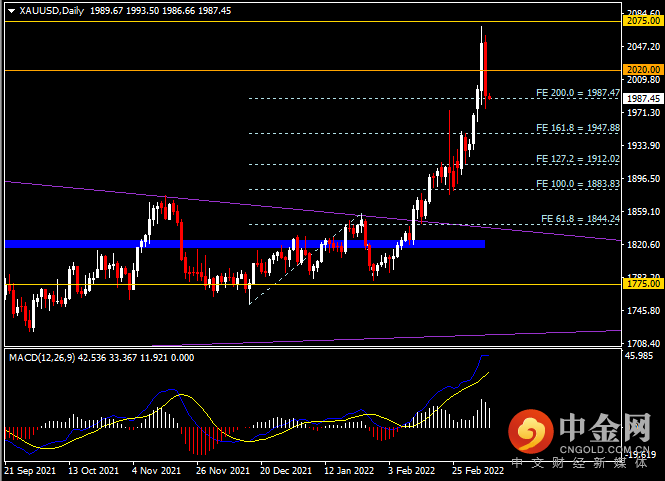Image resolution: width=665 pixels, height=481 pixels.
Task: Click the 1820.60 price axis value
Action: pyautogui.click(x=643, y=244)
